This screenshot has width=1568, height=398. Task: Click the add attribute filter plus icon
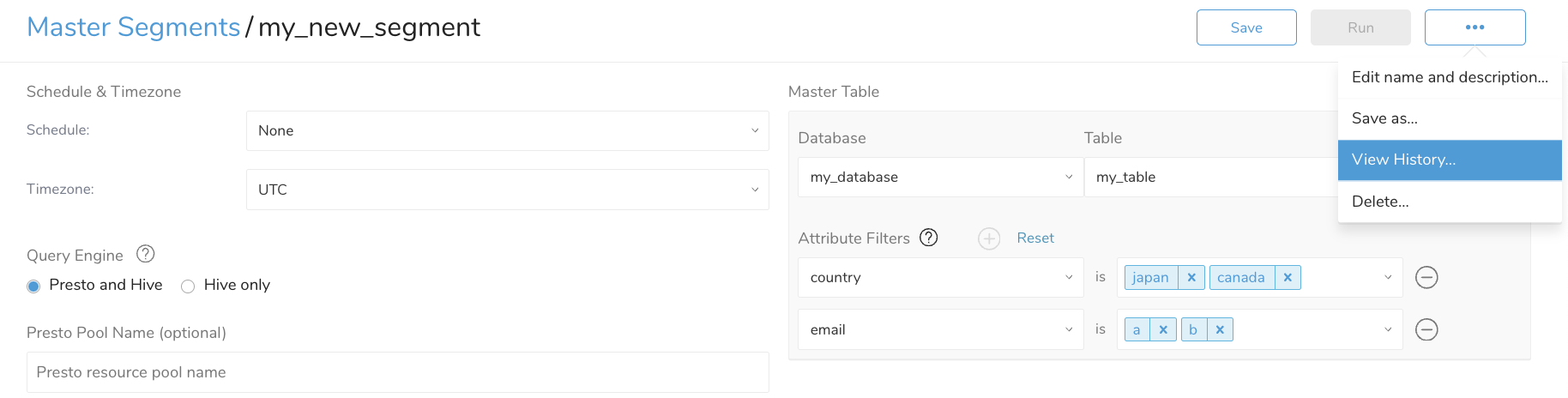coord(989,238)
